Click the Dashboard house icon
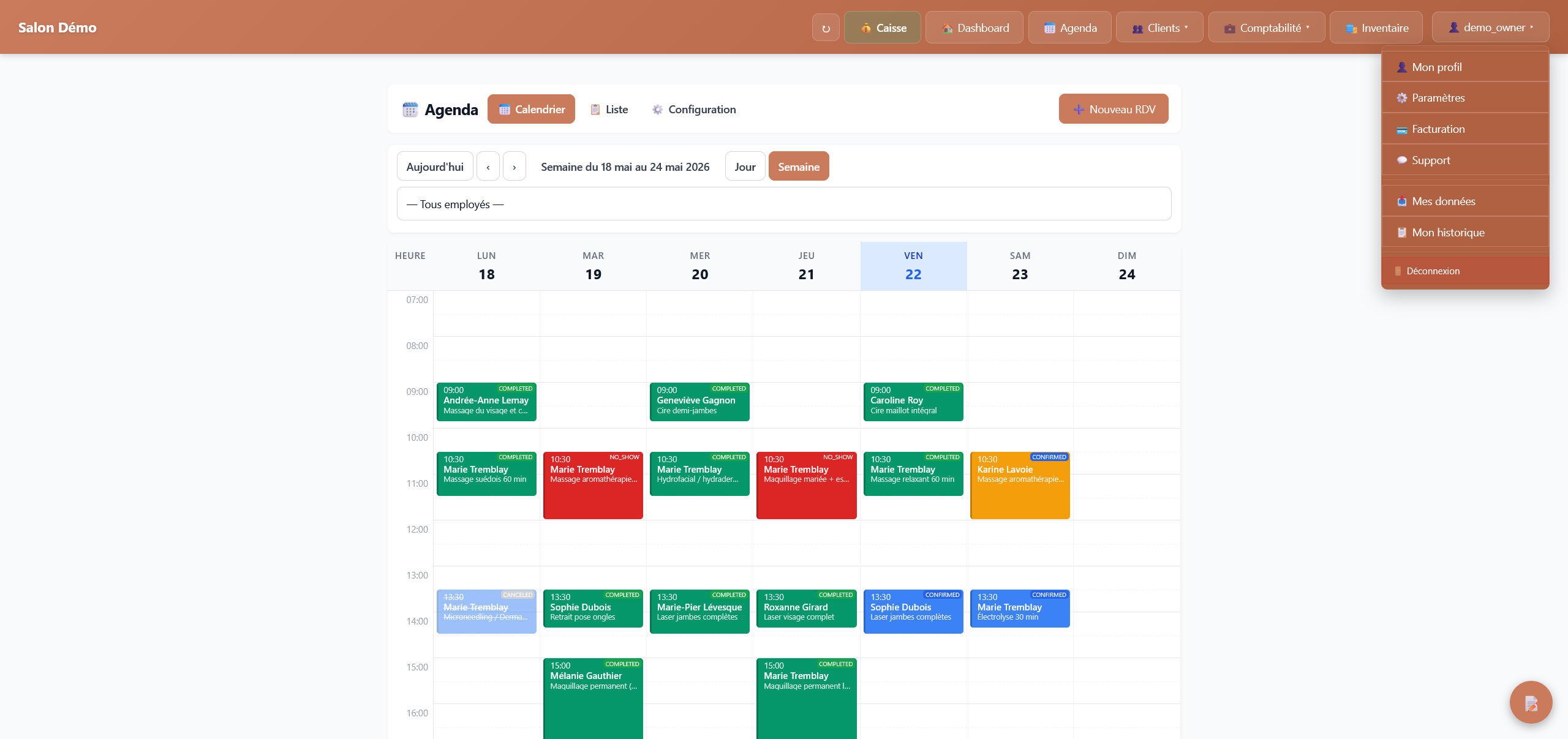1568x739 pixels. pos(947,28)
